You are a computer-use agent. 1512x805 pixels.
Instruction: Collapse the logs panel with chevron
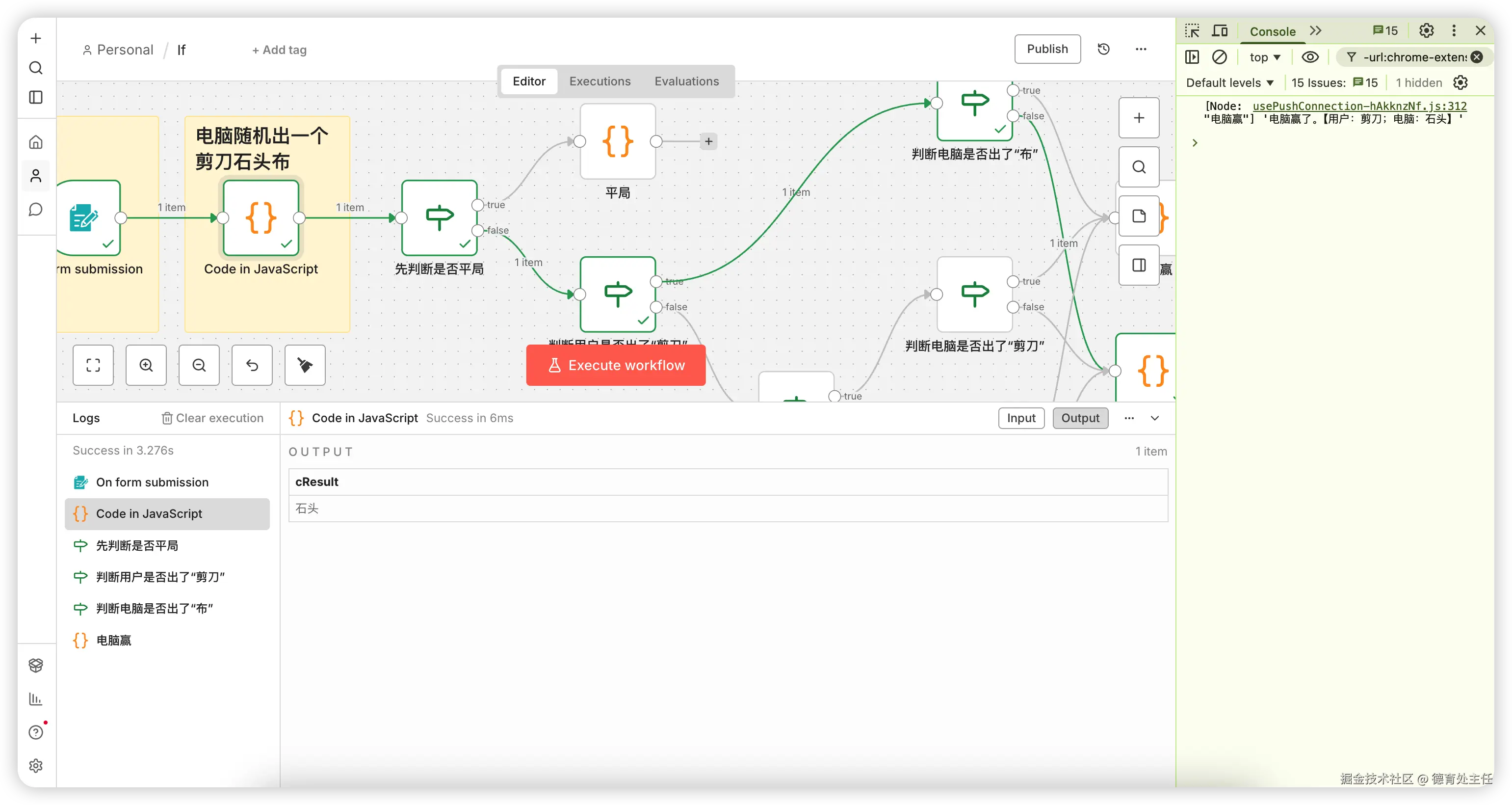1154,418
